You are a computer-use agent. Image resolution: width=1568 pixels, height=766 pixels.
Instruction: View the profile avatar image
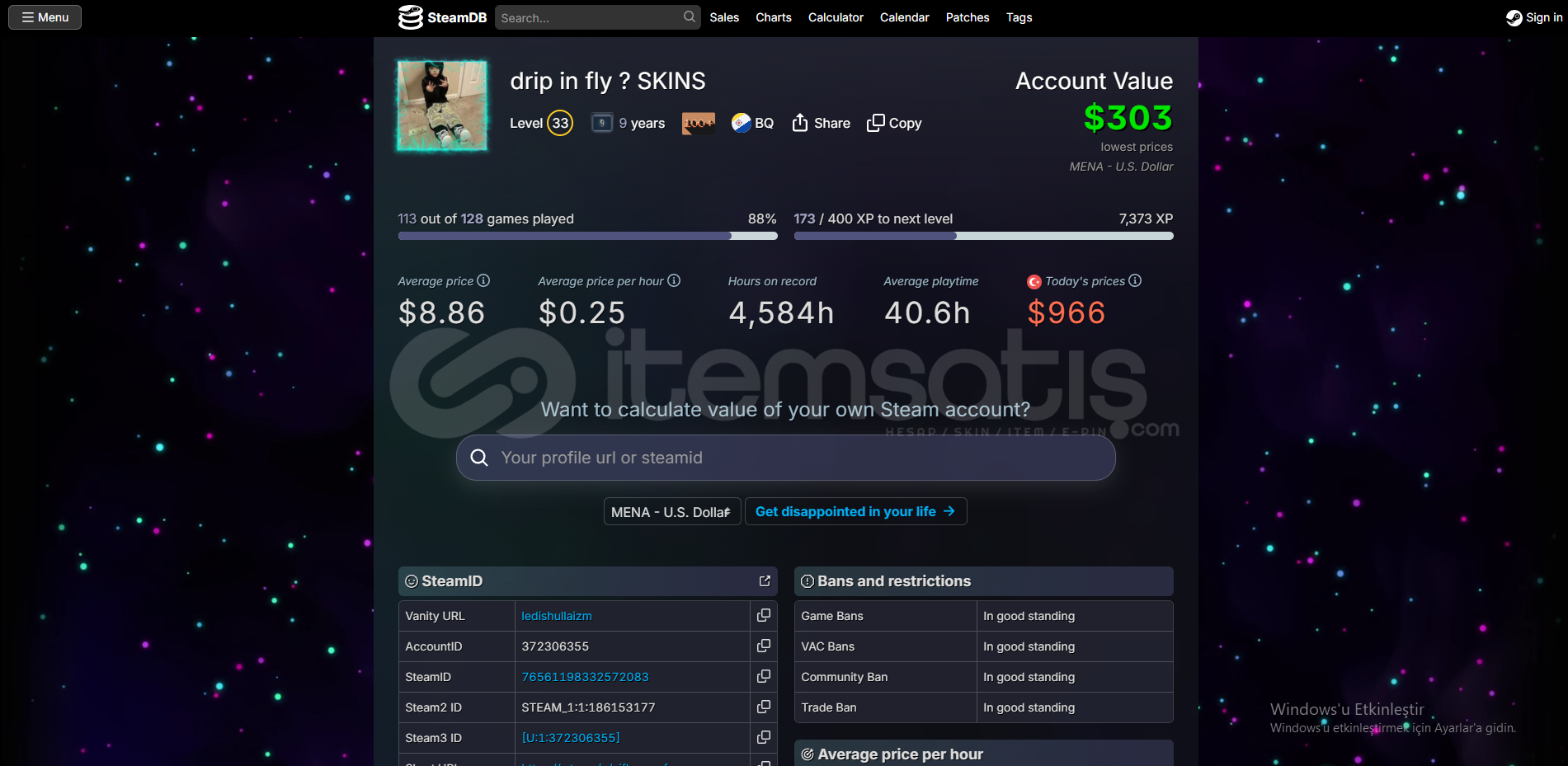(x=442, y=106)
